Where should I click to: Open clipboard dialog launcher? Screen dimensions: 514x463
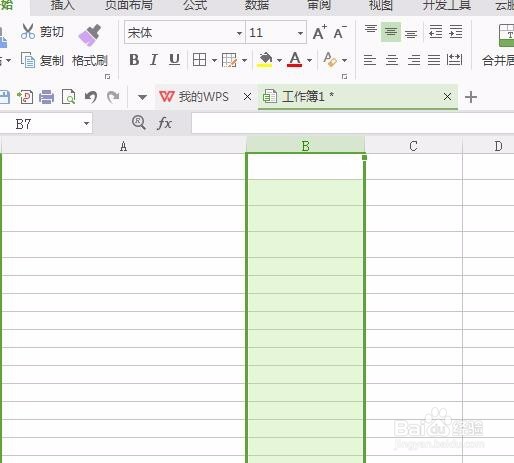tap(107, 77)
